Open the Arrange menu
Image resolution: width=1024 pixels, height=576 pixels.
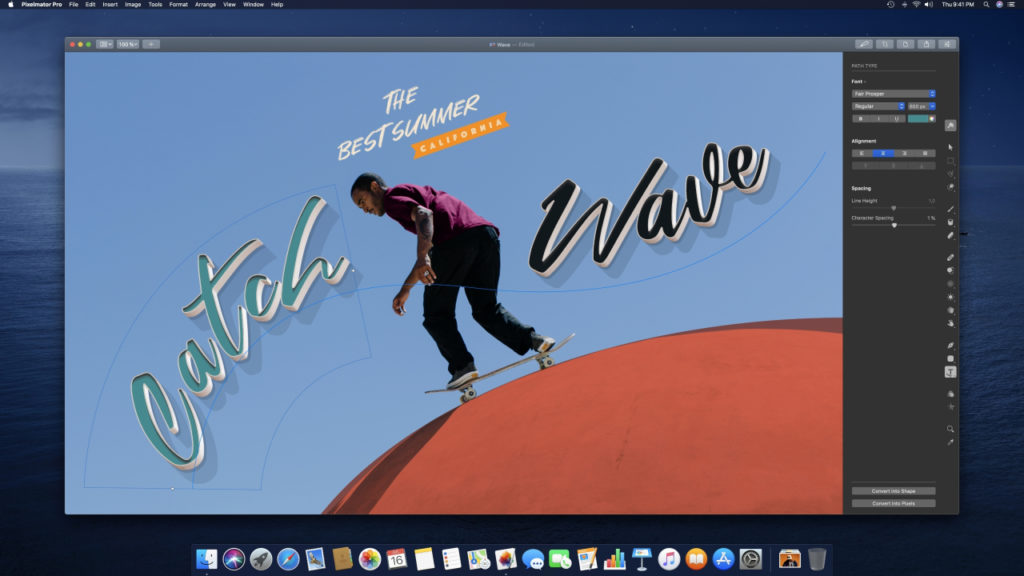pyautogui.click(x=205, y=5)
